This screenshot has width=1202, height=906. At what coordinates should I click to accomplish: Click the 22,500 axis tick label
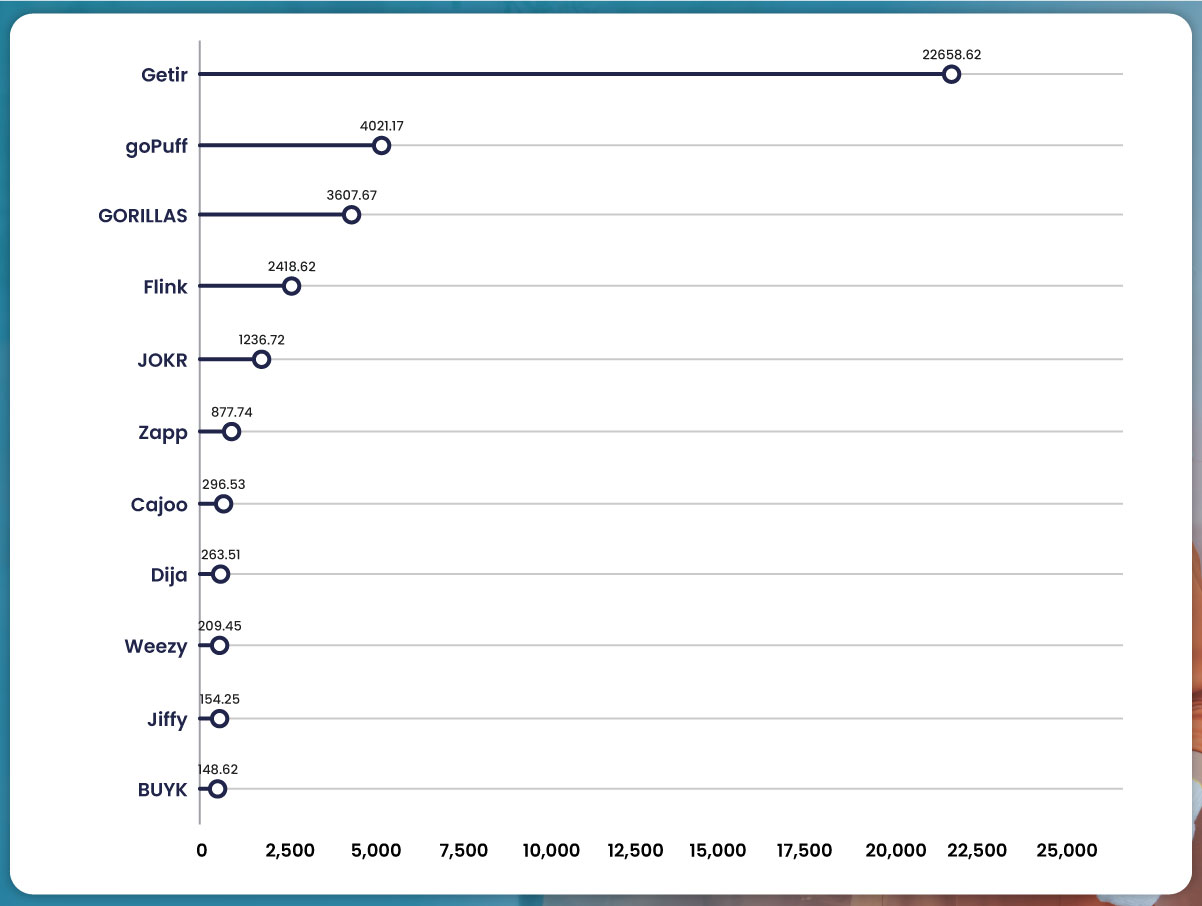tap(978, 851)
